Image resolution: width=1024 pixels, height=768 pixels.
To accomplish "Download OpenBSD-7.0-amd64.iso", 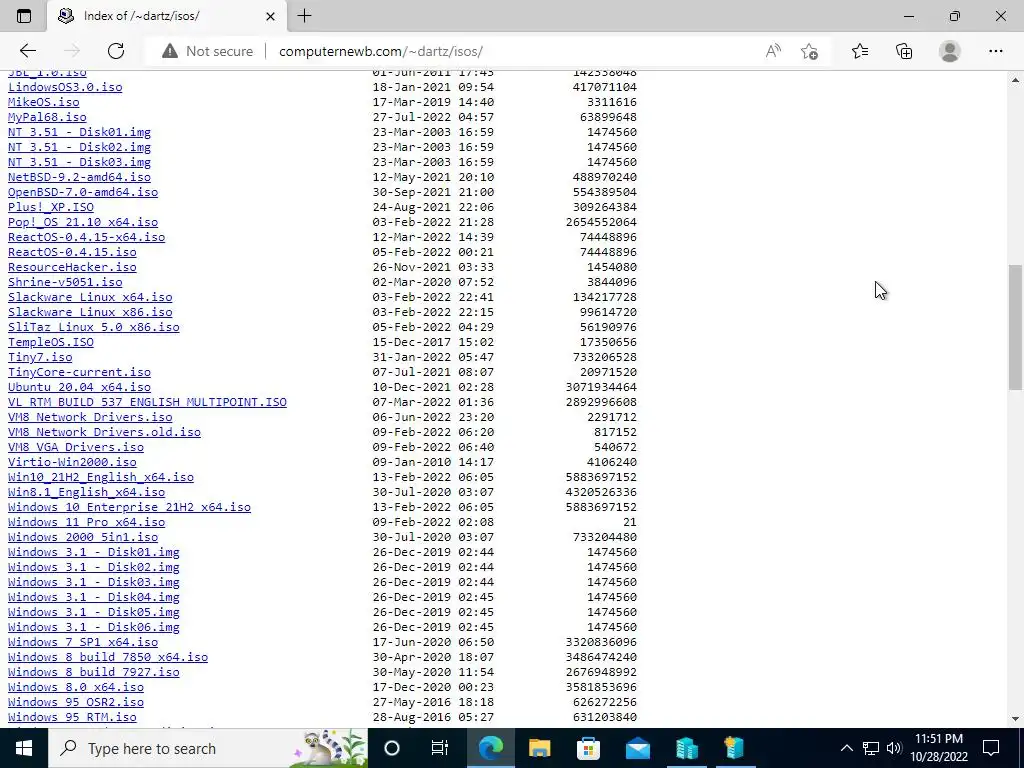I will pyautogui.click(x=83, y=192).
